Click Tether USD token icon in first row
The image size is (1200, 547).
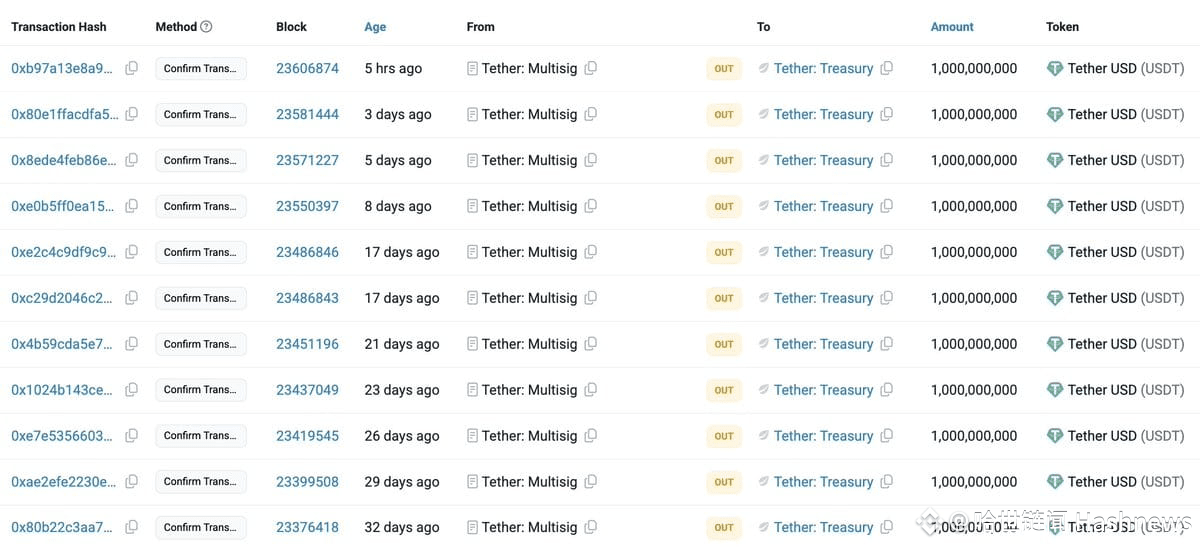click(1055, 68)
